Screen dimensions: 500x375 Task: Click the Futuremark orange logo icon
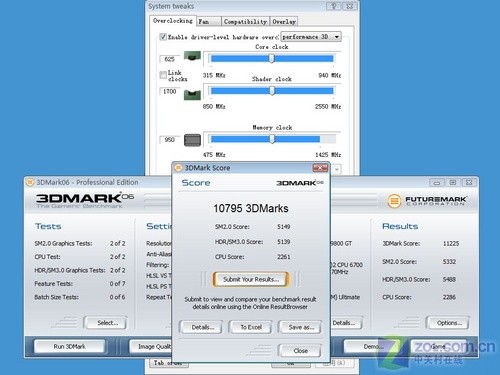(394, 201)
